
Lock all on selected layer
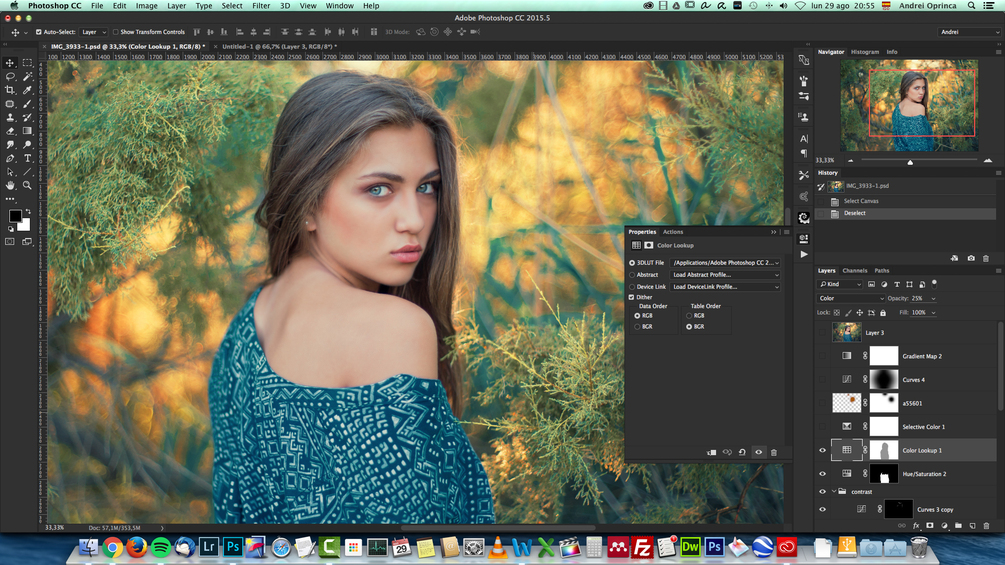(883, 313)
